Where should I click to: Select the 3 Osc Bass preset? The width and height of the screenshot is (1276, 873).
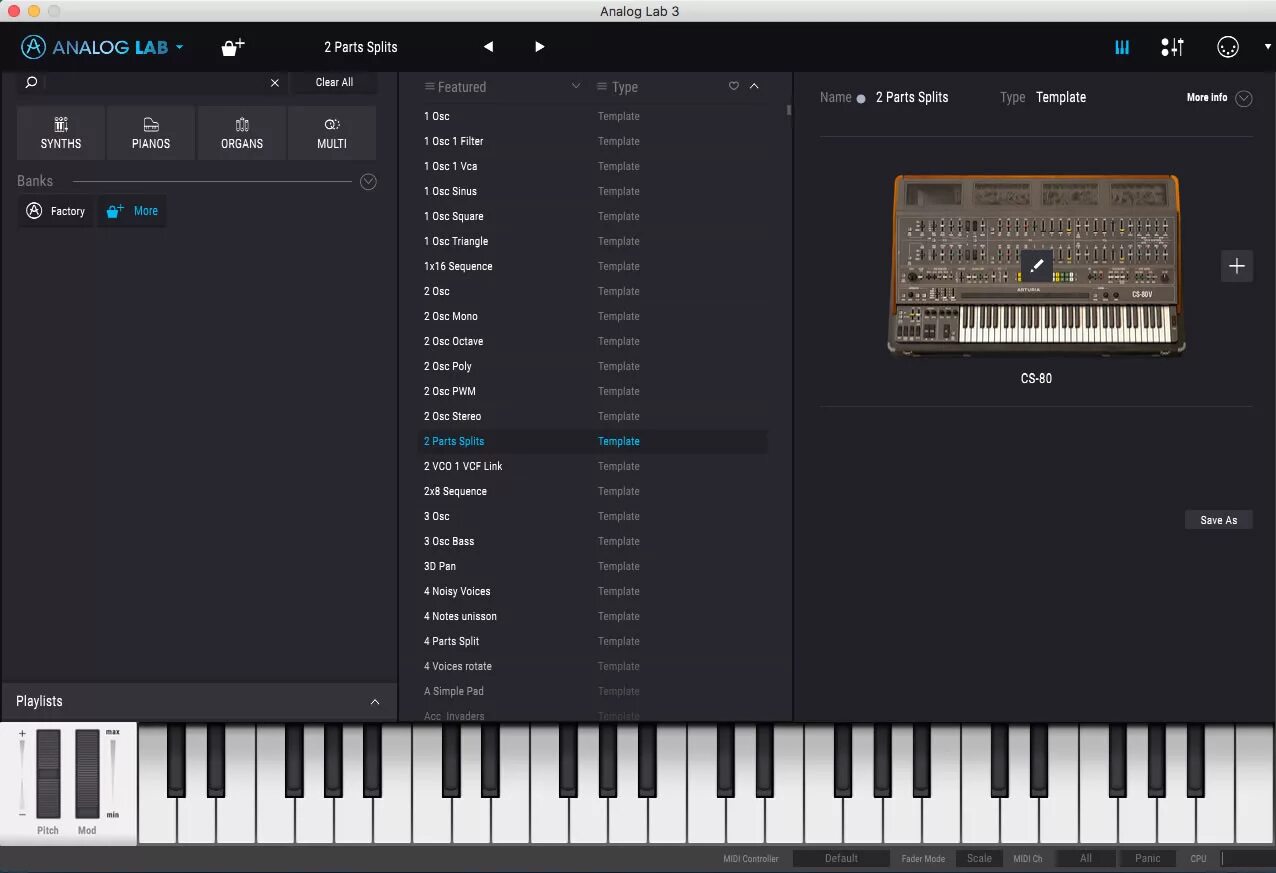click(x=595, y=541)
